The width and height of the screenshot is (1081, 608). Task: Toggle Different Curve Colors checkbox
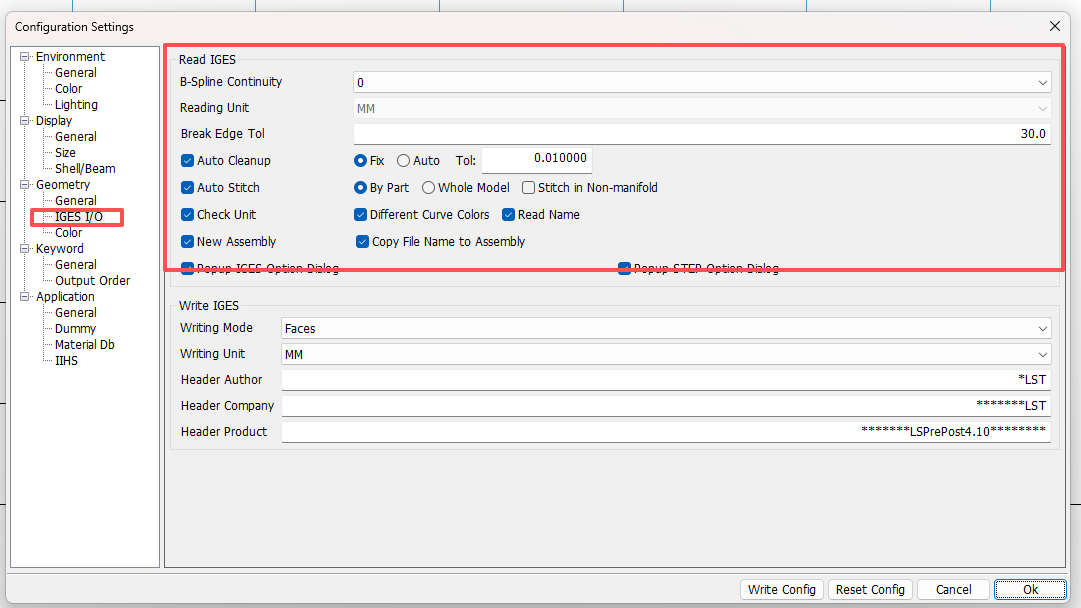pyautogui.click(x=361, y=214)
